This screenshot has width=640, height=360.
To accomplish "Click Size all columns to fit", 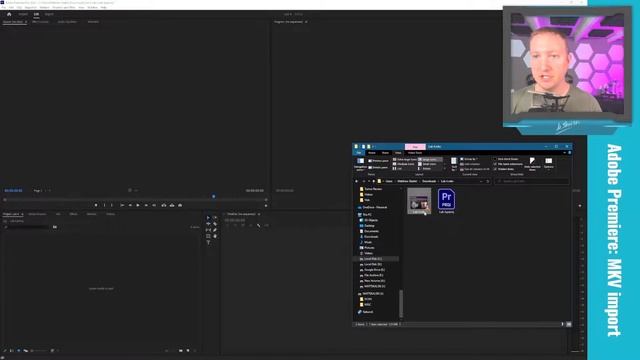I will (476, 169).
